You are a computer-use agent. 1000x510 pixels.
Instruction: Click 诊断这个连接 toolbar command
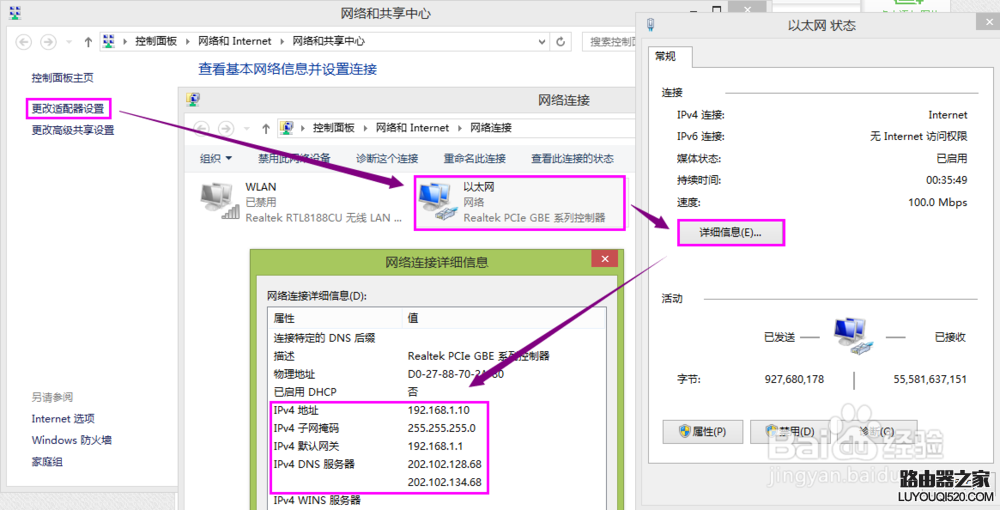[387, 158]
